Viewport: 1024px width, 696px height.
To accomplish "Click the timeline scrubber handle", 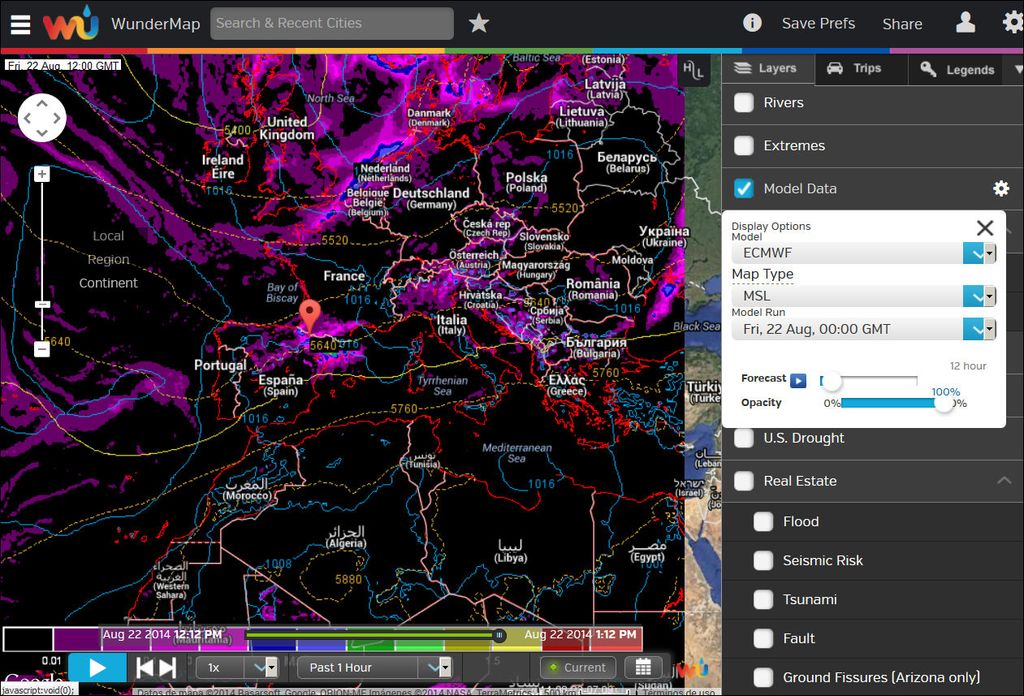I will [499, 635].
